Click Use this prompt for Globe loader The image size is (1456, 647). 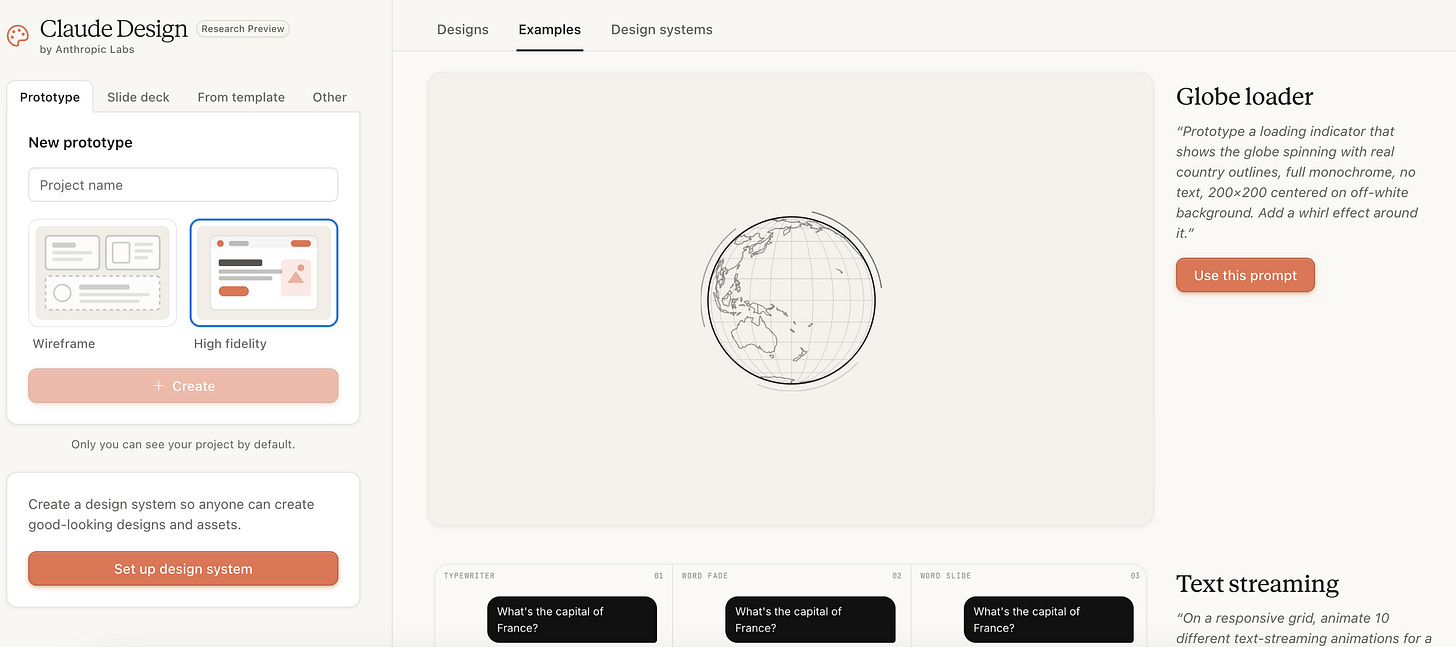[1245, 275]
